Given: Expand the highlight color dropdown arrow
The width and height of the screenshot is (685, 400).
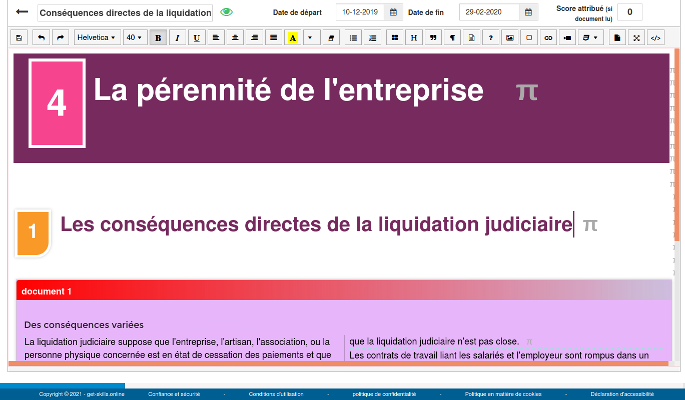Looking at the screenshot, I should click(x=310, y=37).
